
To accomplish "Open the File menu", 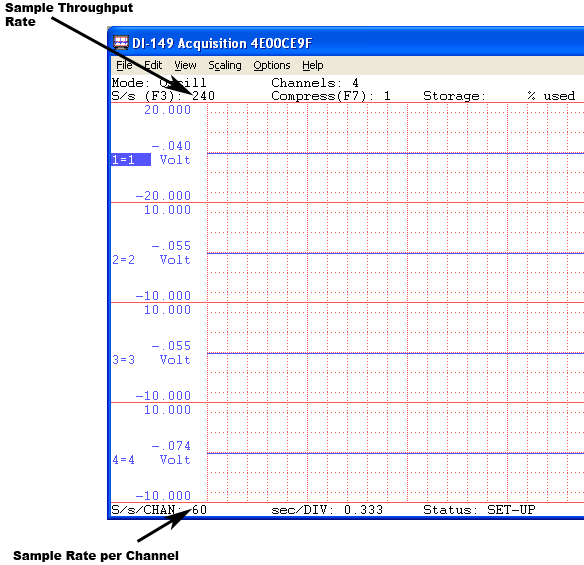I will [x=124, y=65].
